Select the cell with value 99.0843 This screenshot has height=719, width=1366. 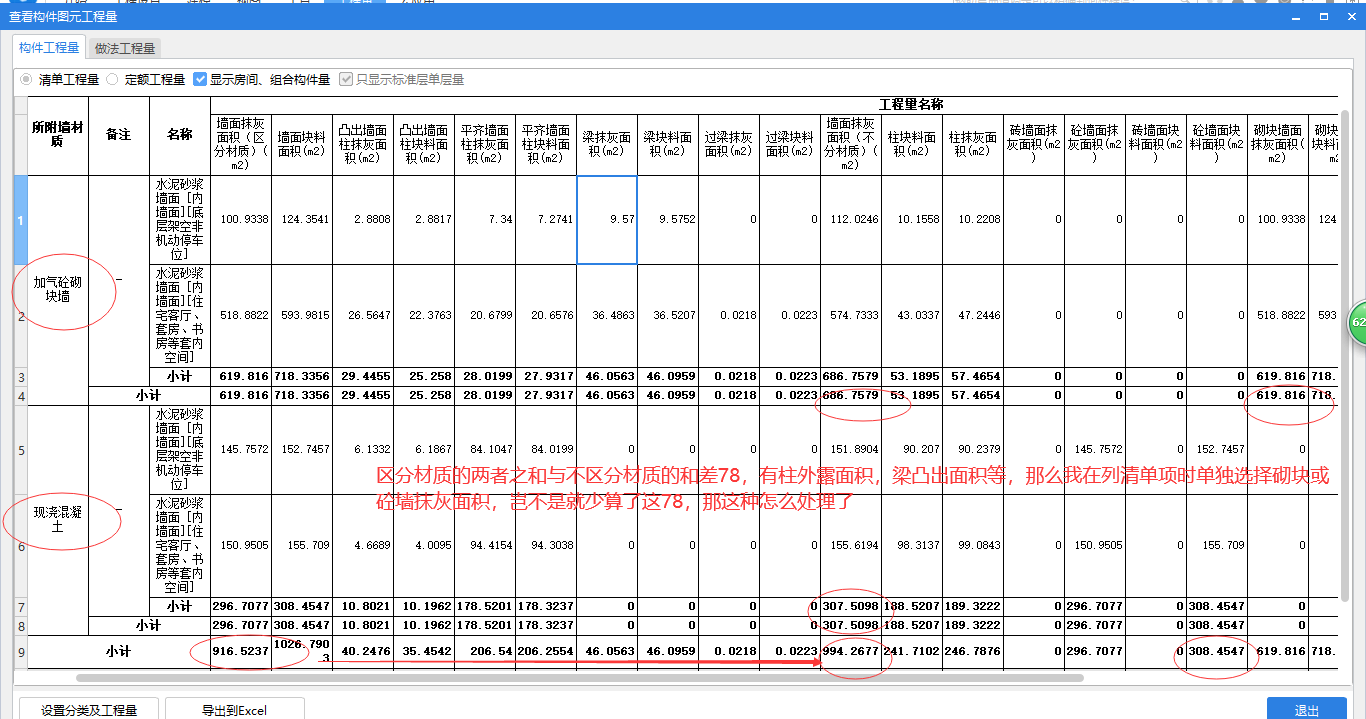click(973, 545)
